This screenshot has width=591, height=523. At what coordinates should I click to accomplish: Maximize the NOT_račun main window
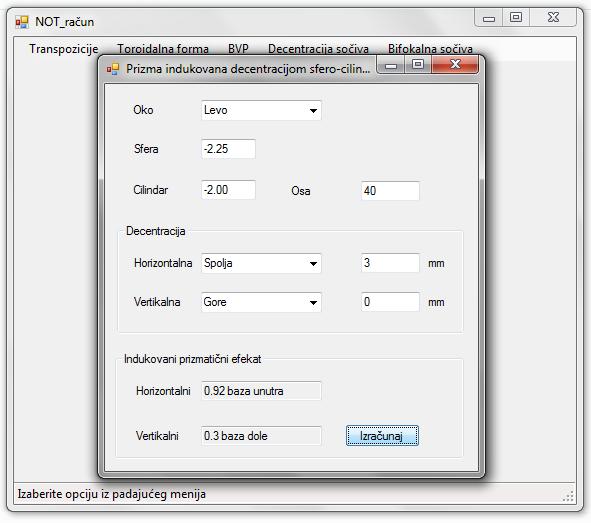(x=516, y=17)
